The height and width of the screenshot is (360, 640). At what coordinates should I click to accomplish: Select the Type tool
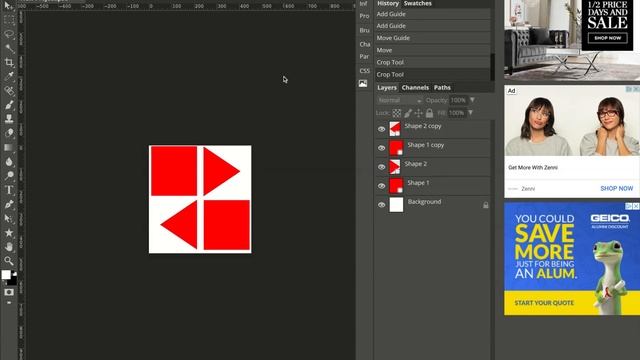pyautogui.click(x=9, y=190)
